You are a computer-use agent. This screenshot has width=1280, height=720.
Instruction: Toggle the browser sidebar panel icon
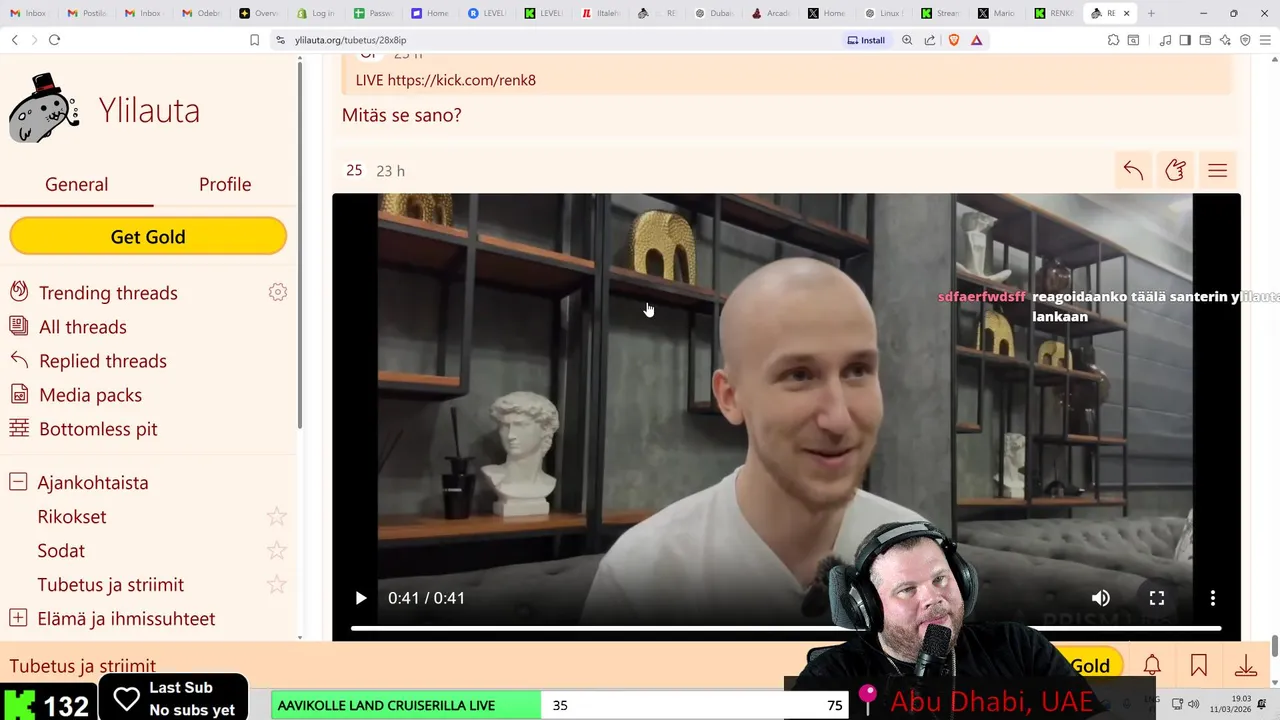tap(1185, 40)
